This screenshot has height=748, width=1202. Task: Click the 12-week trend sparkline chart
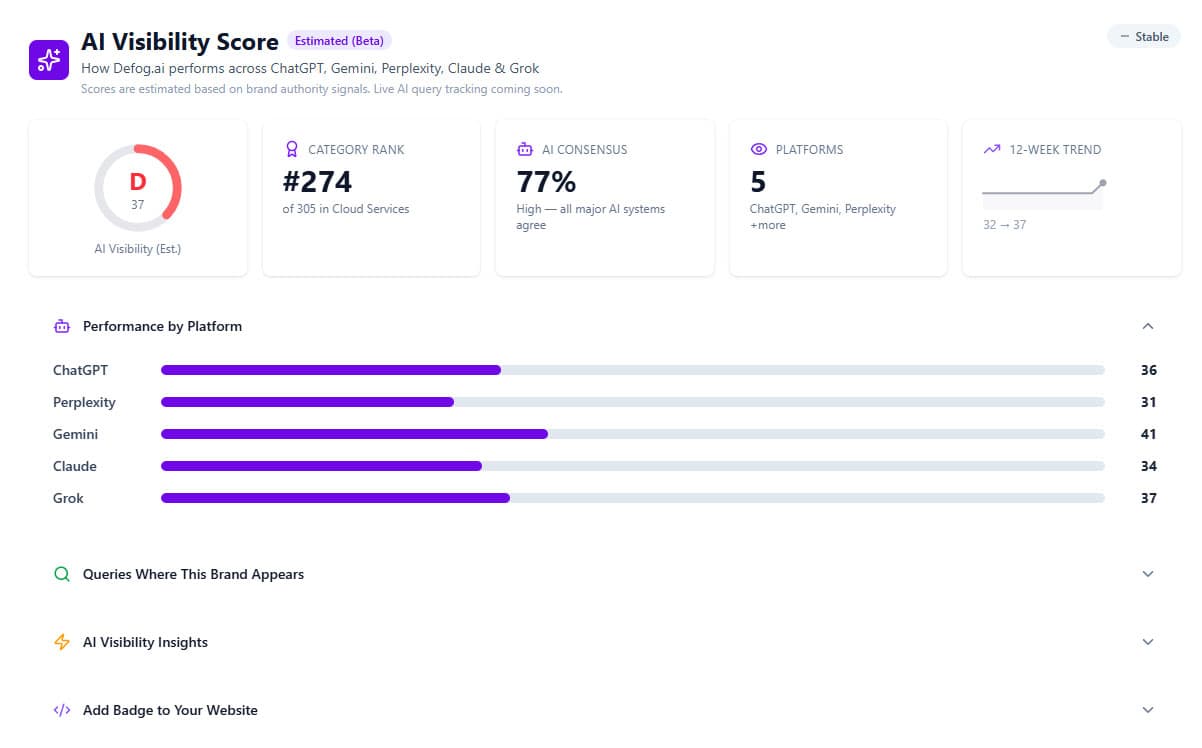tap(1044, 192)
